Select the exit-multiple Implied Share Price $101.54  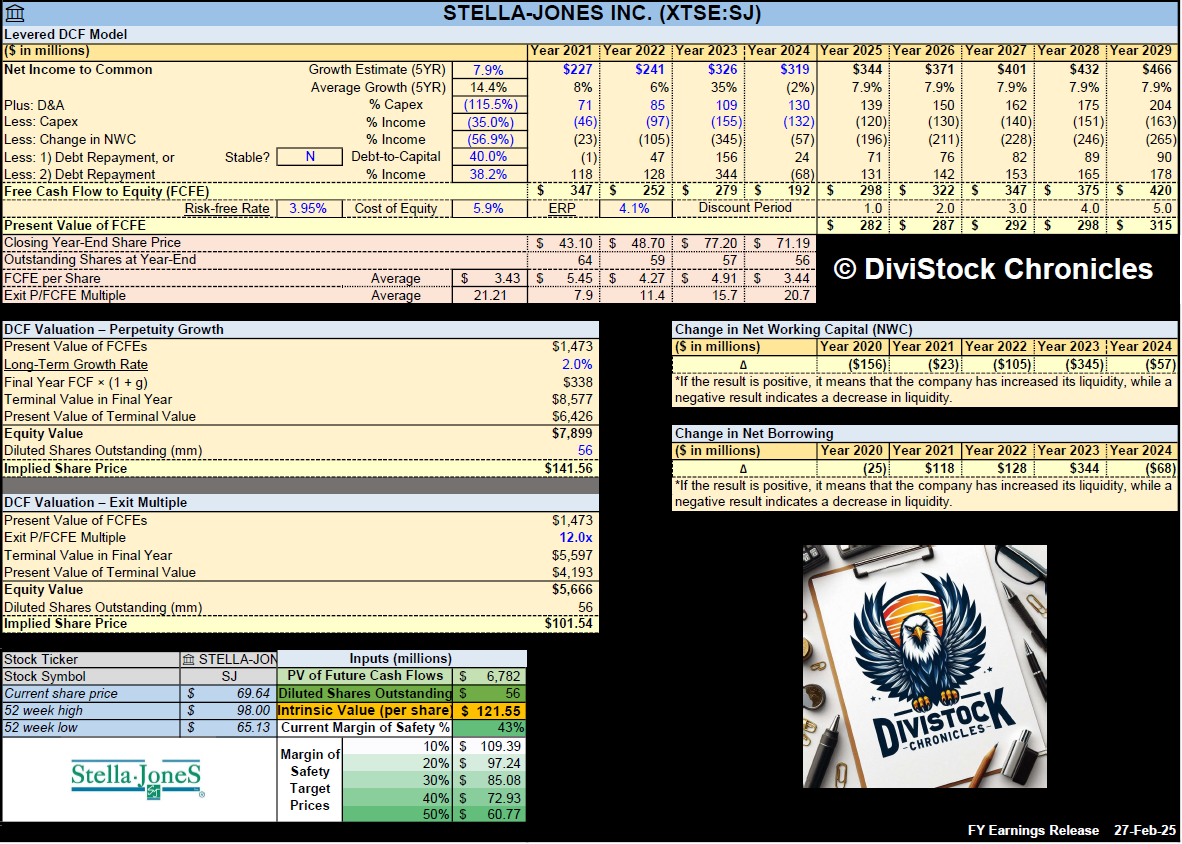click(x=568, y=623)
